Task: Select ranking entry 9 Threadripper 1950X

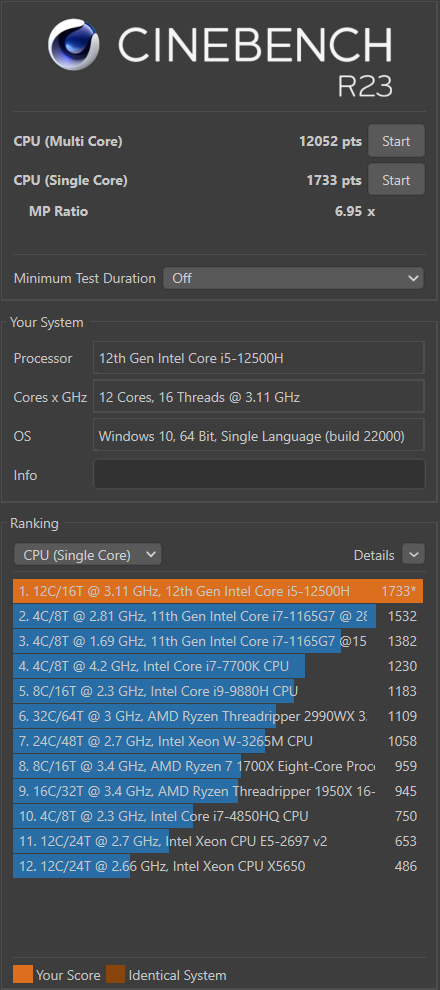Action: click(218, 790)
